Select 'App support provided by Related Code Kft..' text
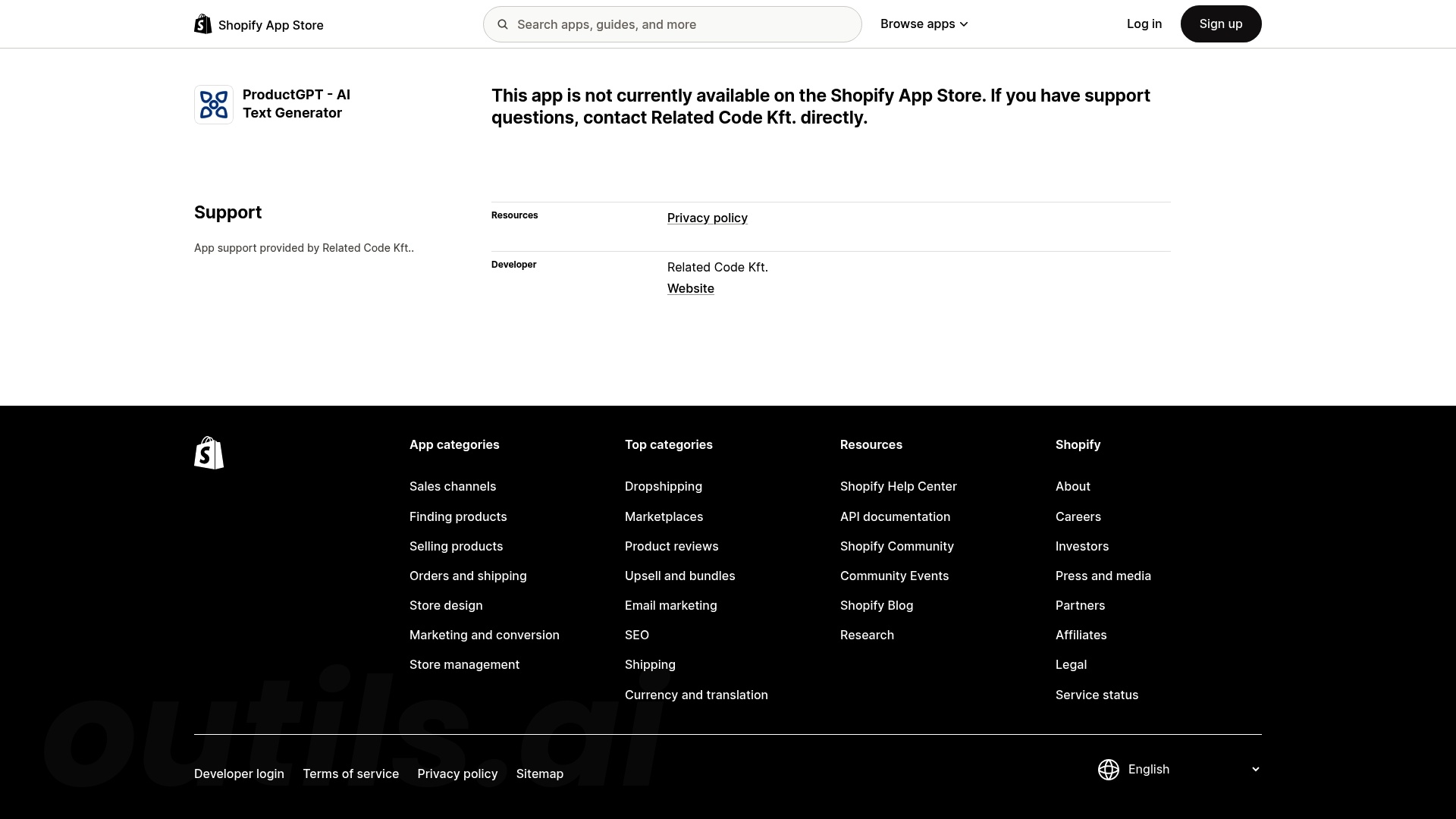Screen dimensions: 1456x819 click(x=304, y=248)
